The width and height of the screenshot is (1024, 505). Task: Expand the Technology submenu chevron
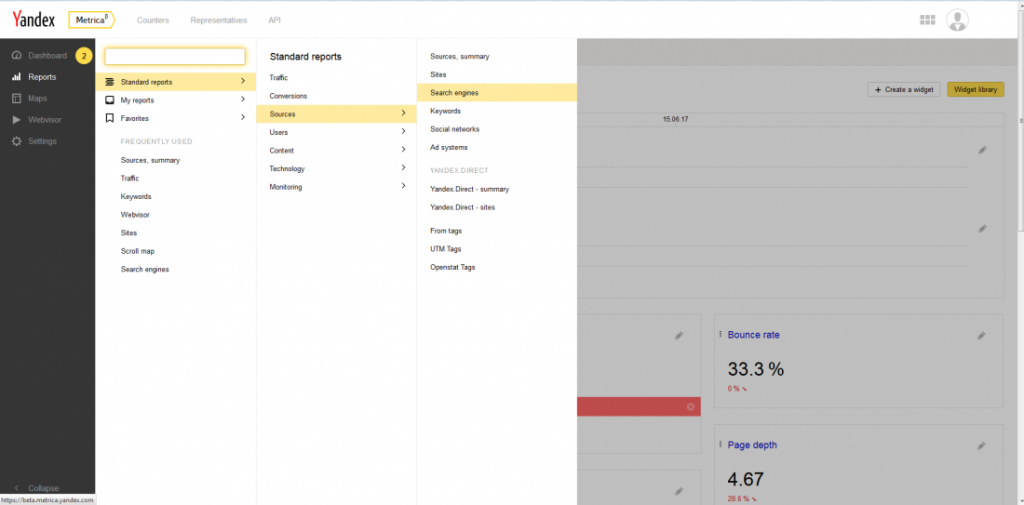pos(404,168)
